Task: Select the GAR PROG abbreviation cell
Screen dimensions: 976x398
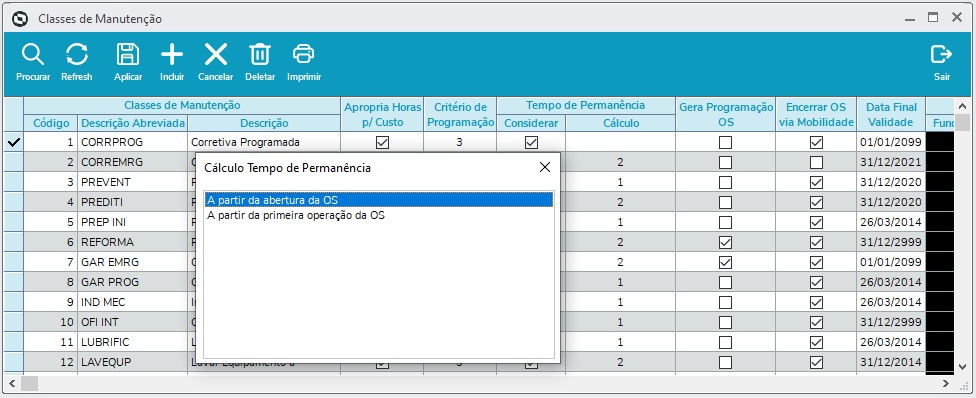Action: point(133,282)
